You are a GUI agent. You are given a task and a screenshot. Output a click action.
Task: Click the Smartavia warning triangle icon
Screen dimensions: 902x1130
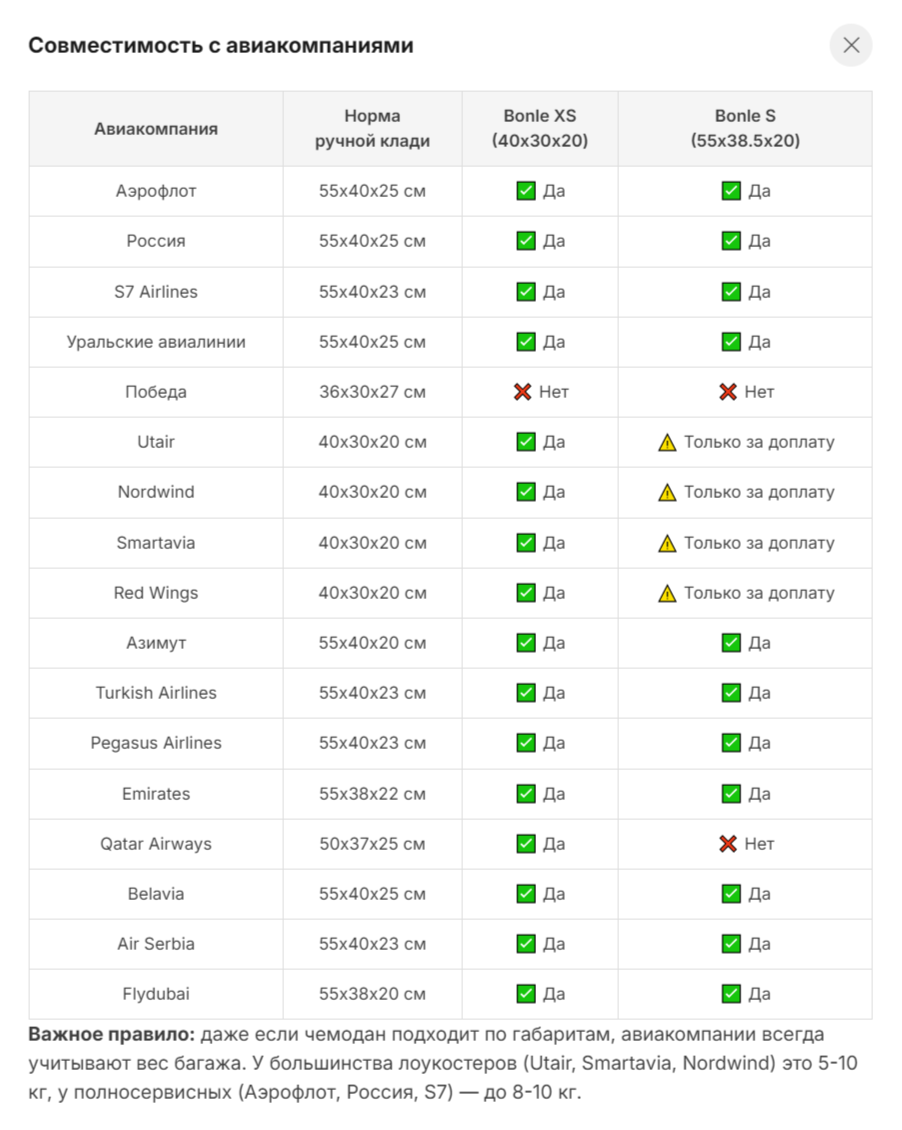[667, 543]
